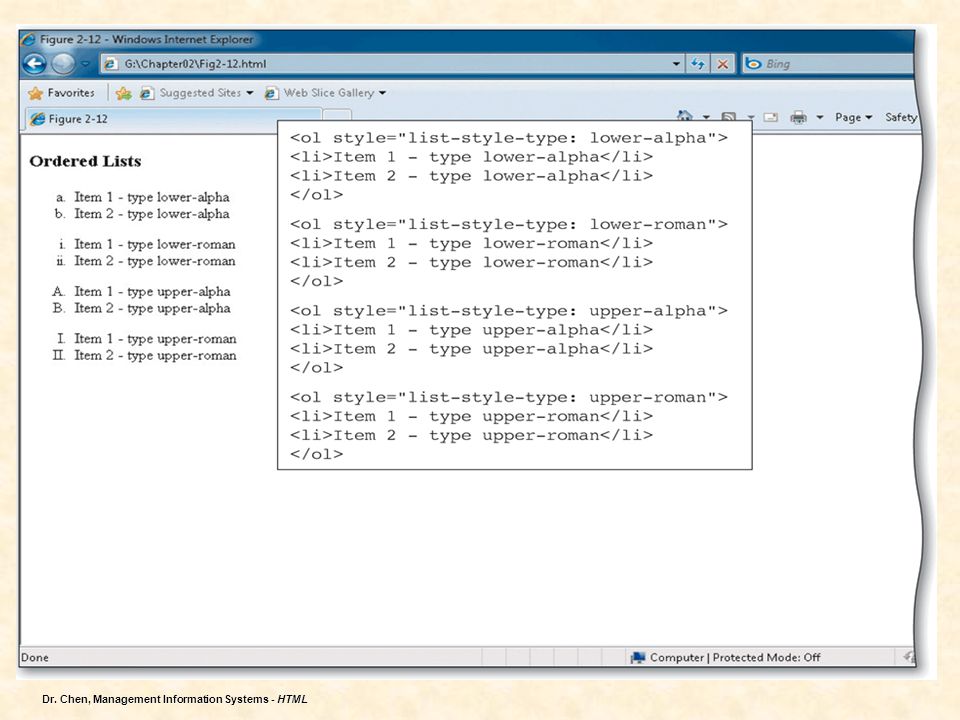
Task: Click the address bar showing Fig2-12.html
Action: click(x=392, y=64)
